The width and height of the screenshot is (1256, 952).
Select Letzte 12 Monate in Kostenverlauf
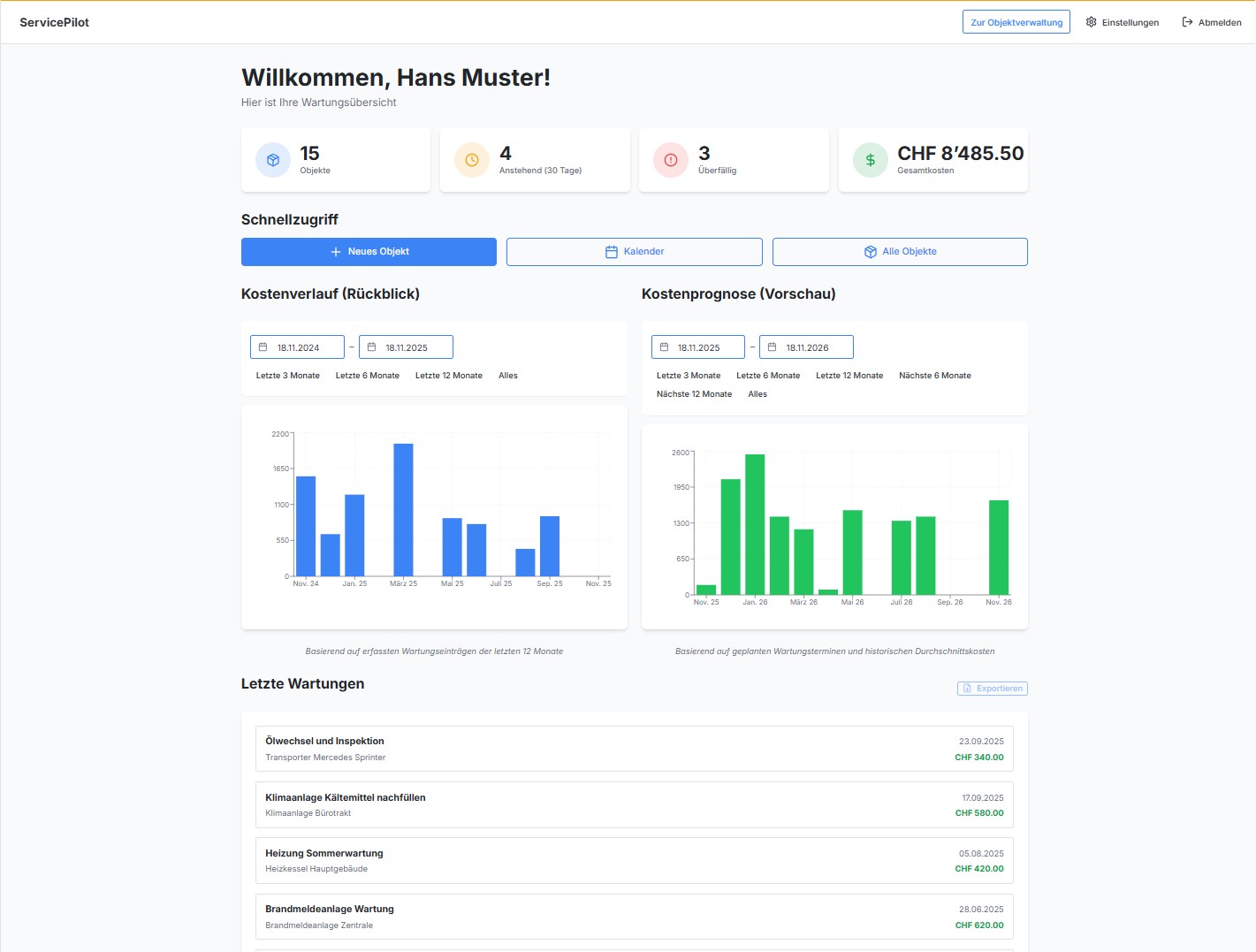pos(449,376)
